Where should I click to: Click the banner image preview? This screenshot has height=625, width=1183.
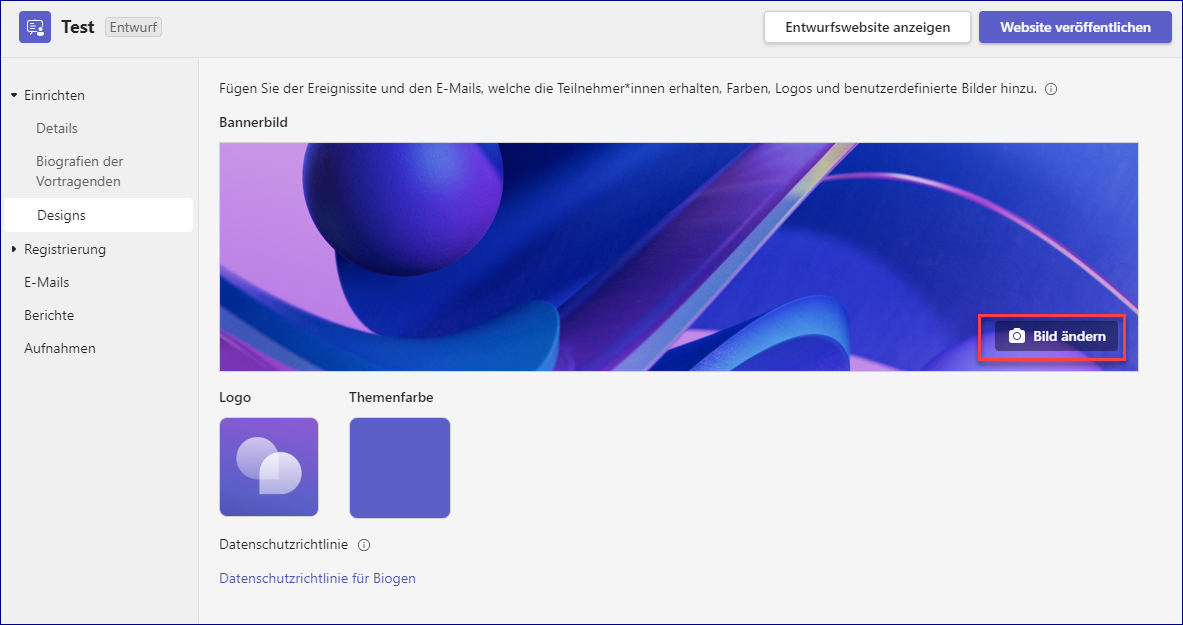pyautogui.click(x=678, y=257)
